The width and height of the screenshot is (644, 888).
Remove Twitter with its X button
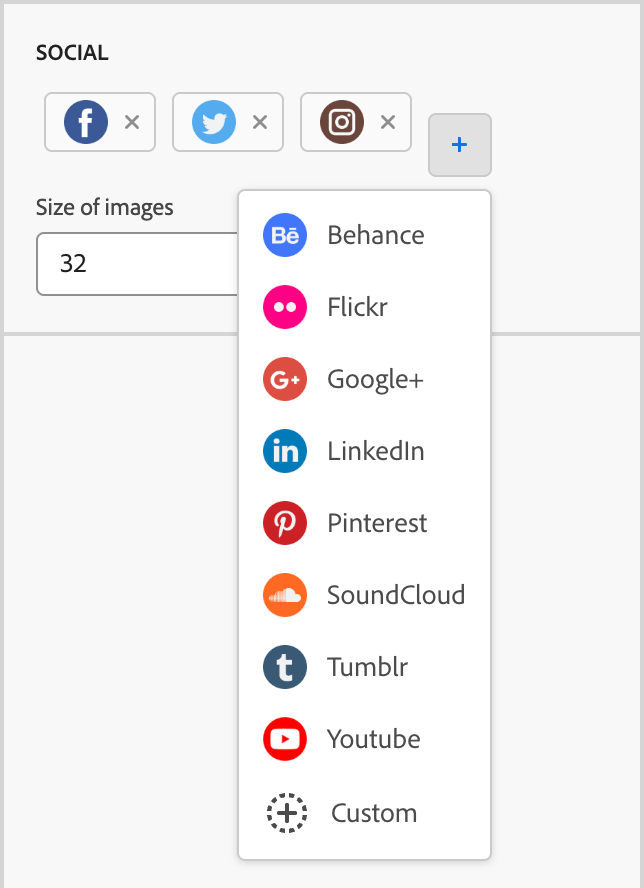click(x=259, y=122)
